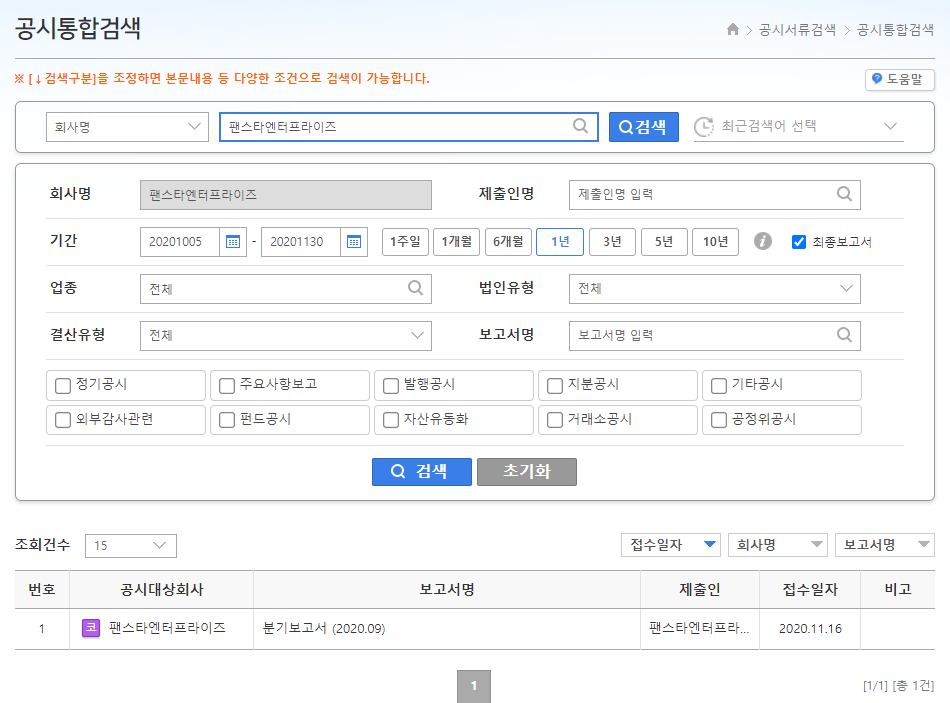The image size is (950, 703).
Task: Open the calendar picker for the end date
Action: click(x=353, y=241)
